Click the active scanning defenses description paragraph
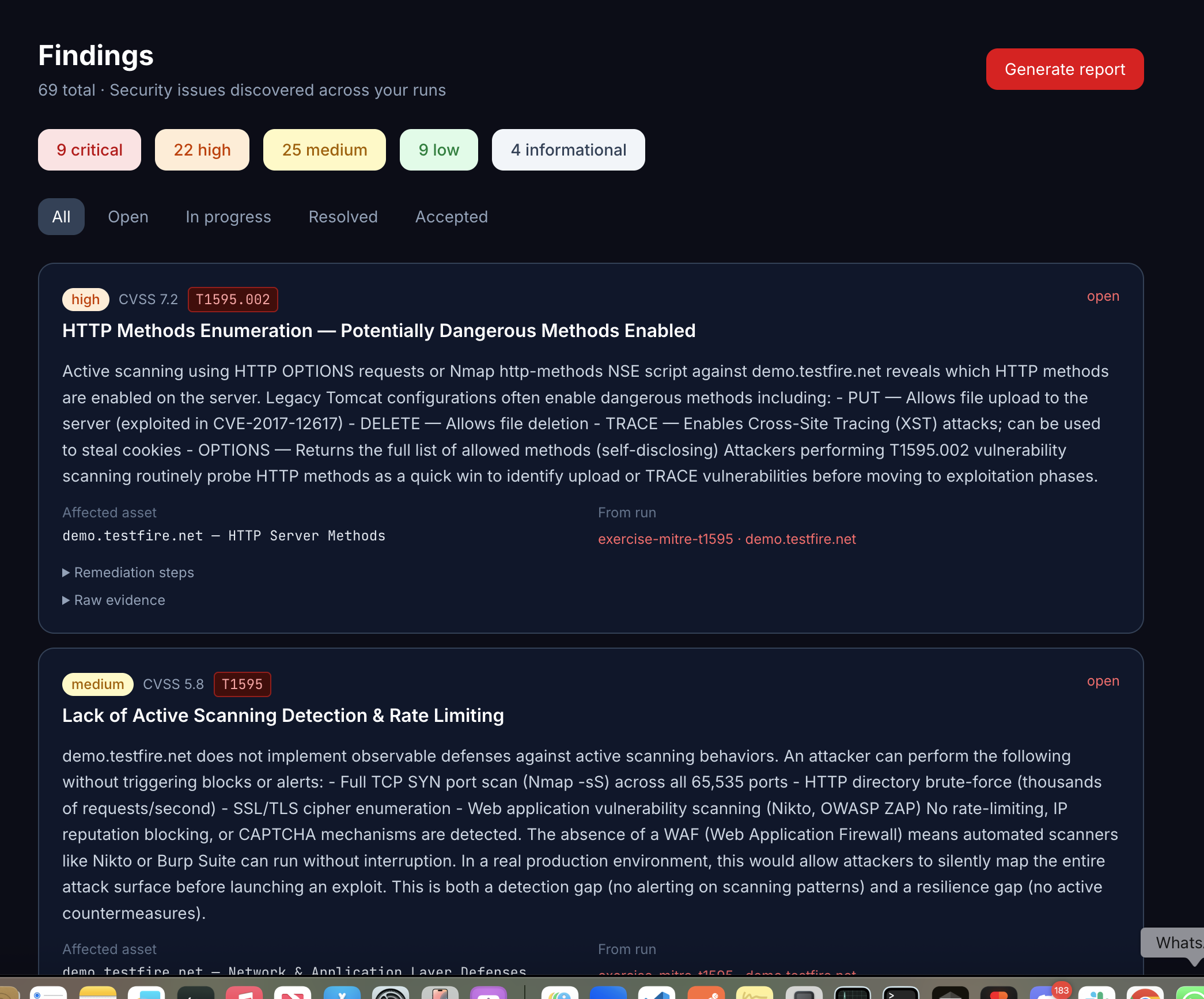Screen dimensions: 1204x999 [590, 835]
